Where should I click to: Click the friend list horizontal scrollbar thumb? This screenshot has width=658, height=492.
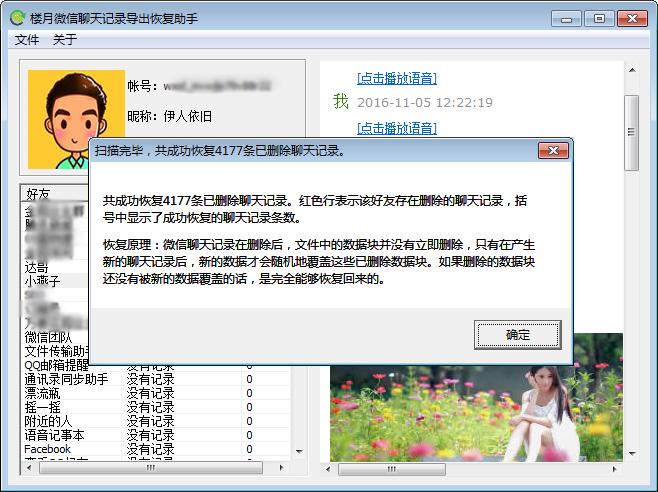[x=151, y=468]
